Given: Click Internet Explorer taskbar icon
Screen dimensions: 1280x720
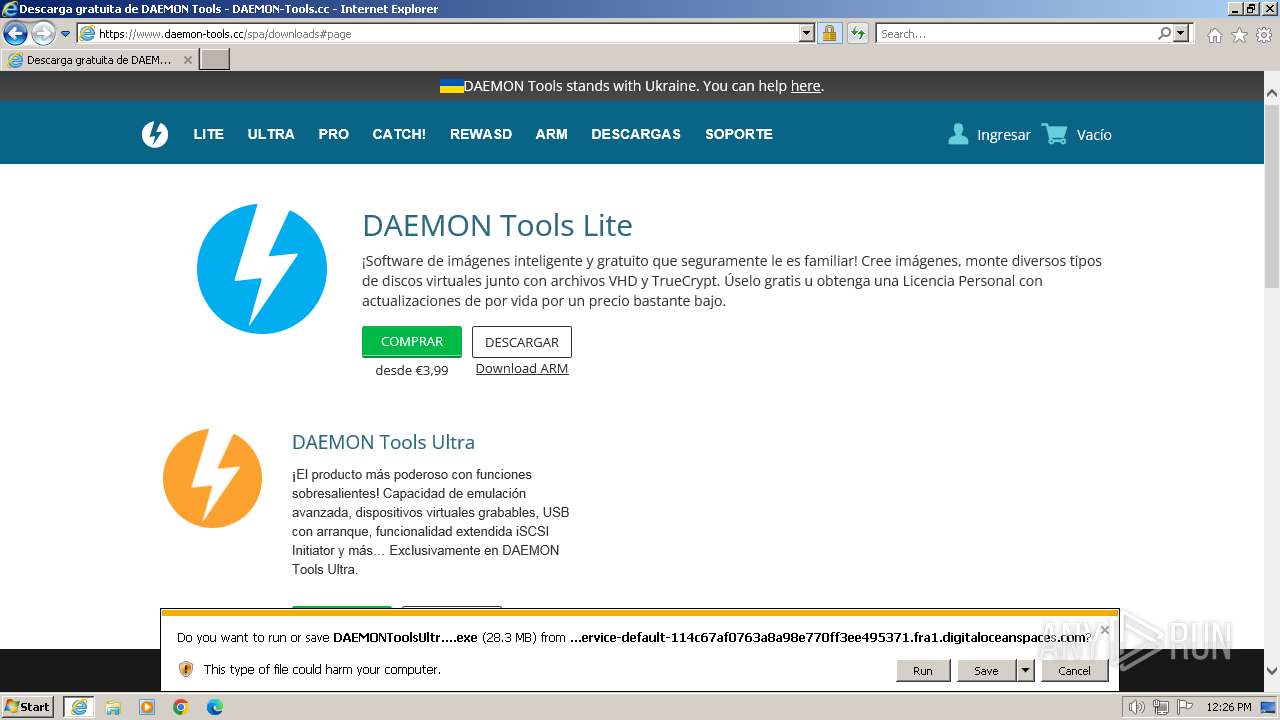Looking at the screenshot, I should coord(79,707).
